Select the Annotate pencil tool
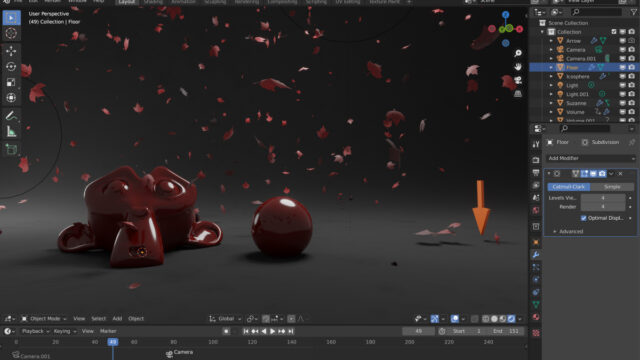 point(11,116)
